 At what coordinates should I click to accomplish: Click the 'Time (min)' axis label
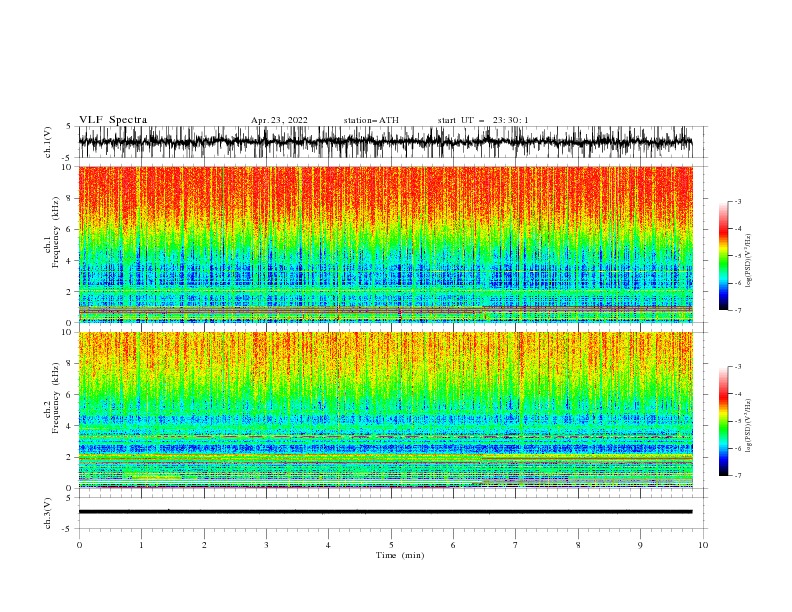pos(400,555)
